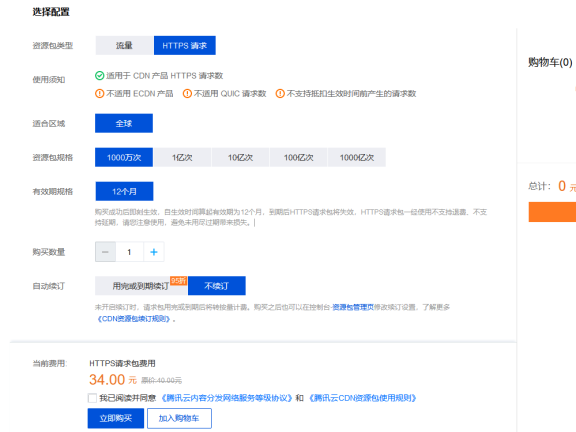The image size is (576, 432).
Task: Click the 适合区域 label
Action: pyautogui.click(x=49, y=123)
